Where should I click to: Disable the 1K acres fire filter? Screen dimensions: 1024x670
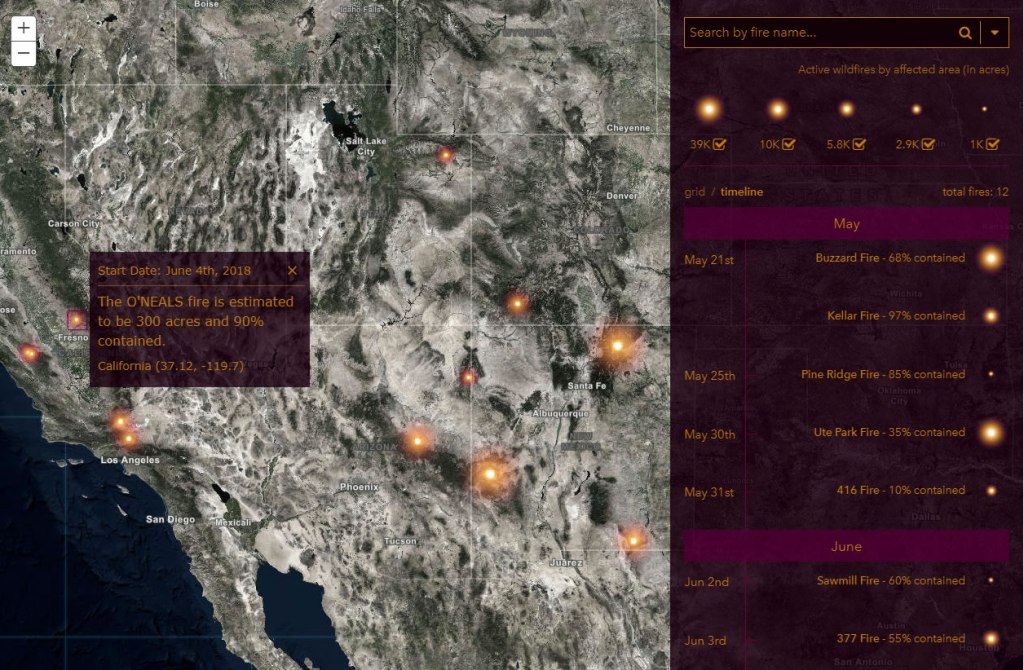[x=991, y=143]
